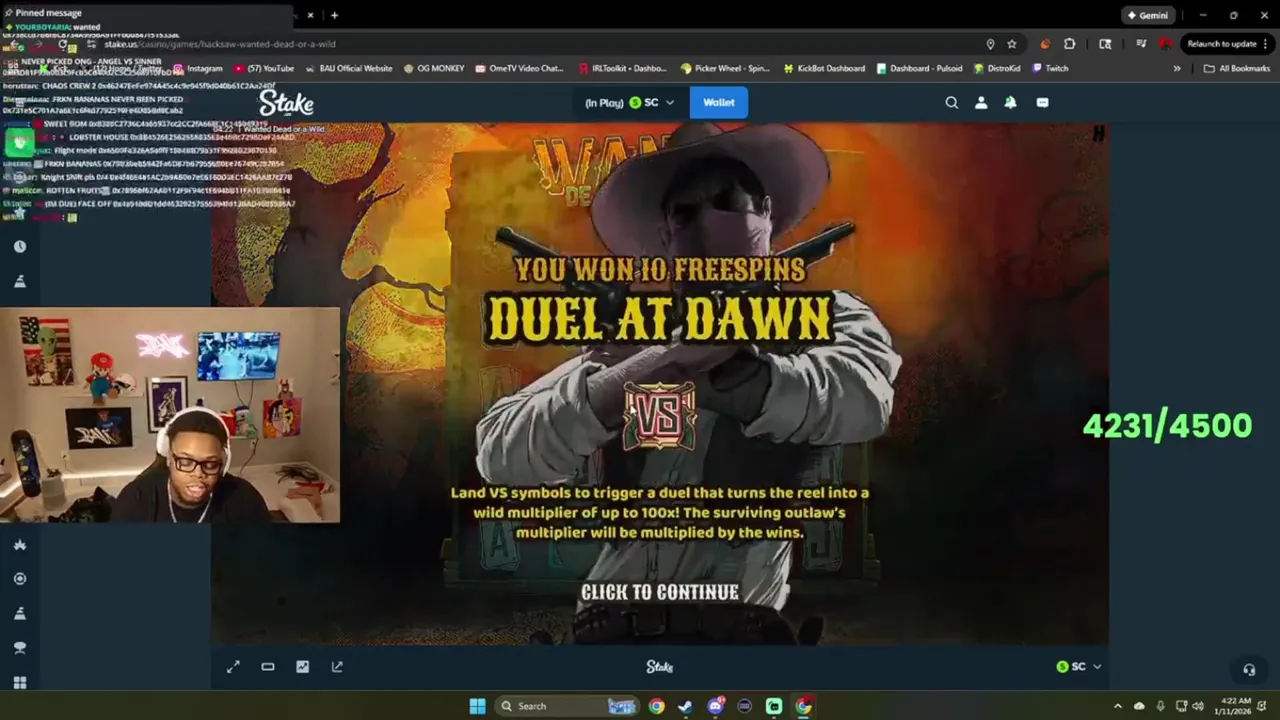Toggle theatre mode for the game
Screen dimensions: 1280x720
[268, 667]
